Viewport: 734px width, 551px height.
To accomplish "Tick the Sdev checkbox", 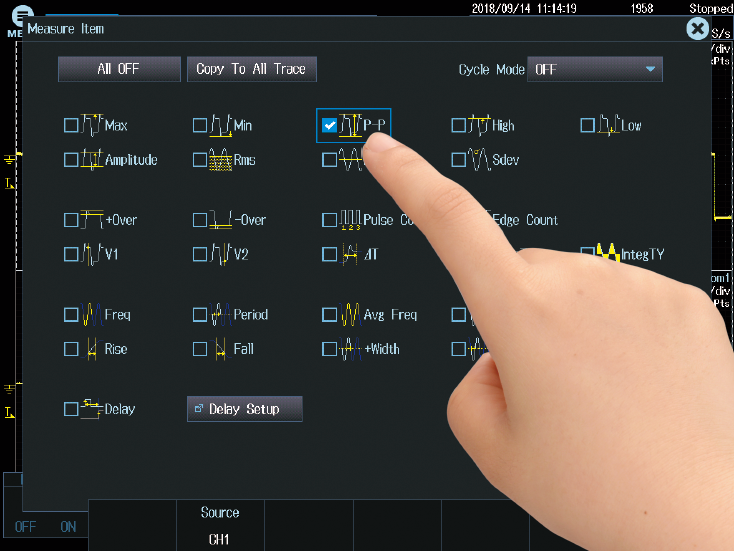I will 458,160.
